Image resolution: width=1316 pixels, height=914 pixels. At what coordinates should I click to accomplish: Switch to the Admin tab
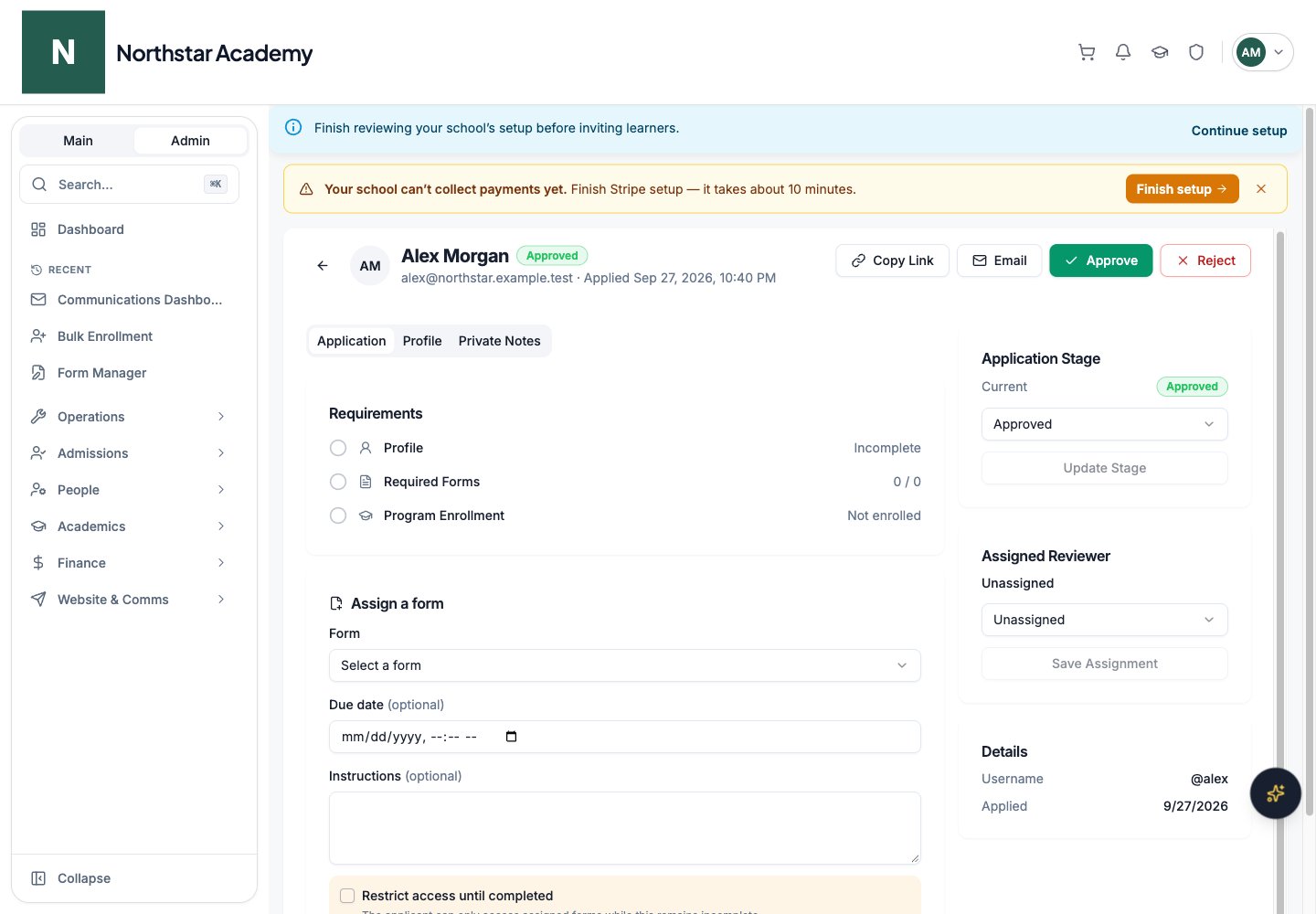[x=190, y=141]
